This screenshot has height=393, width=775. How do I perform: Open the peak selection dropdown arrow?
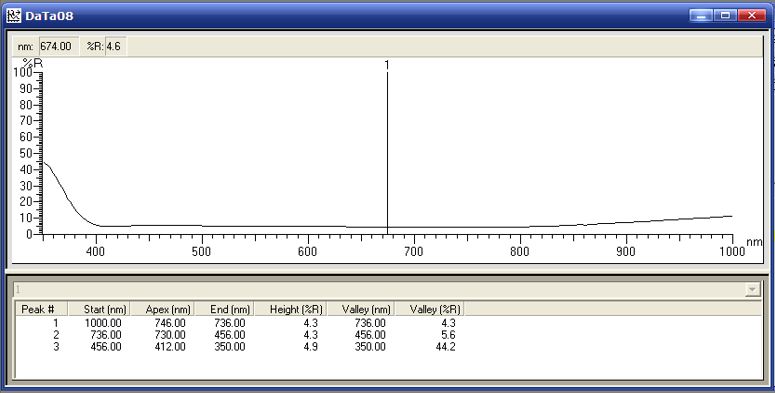(752, 289)
